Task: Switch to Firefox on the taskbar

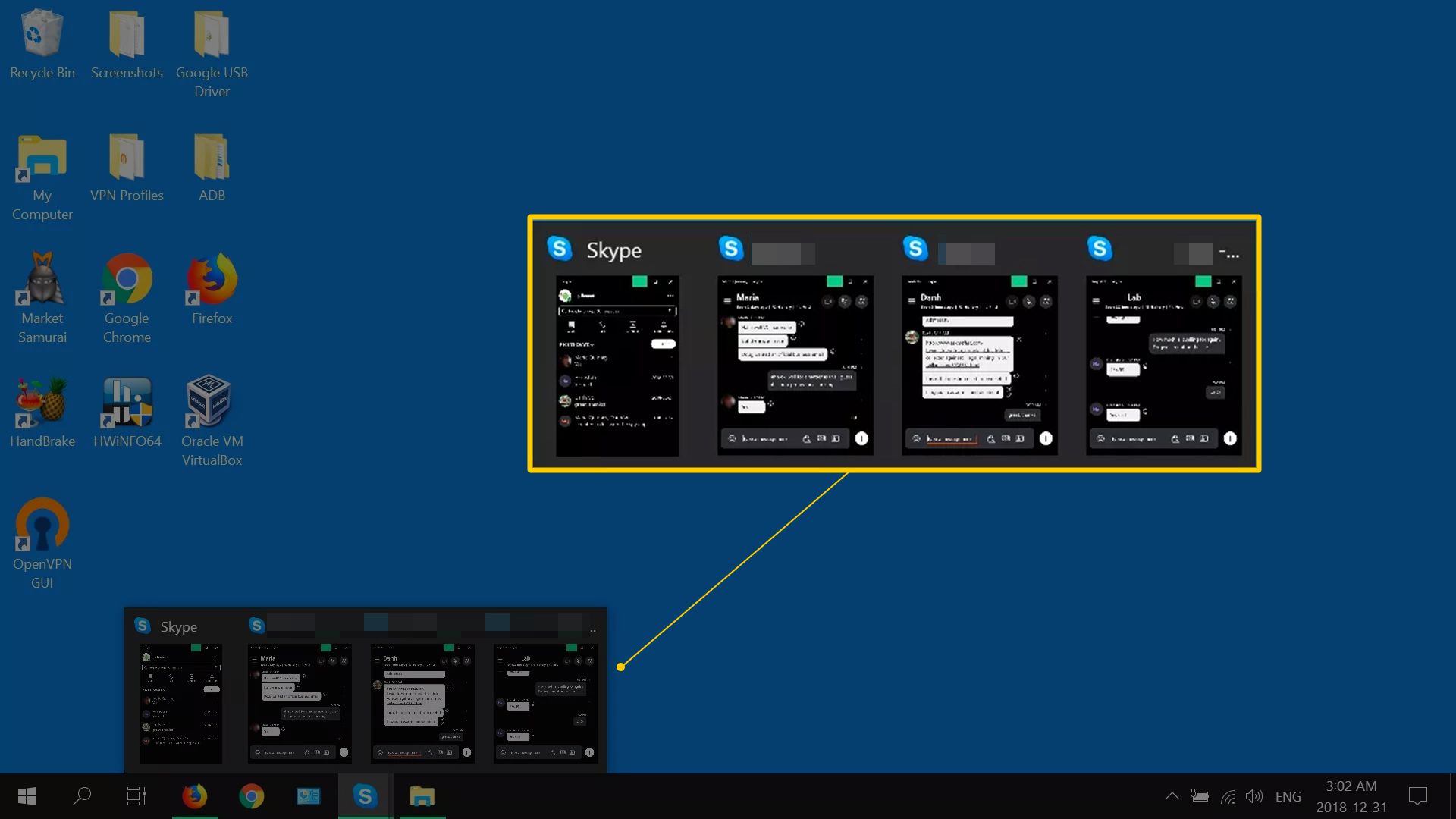Action: tap(195, 796)
